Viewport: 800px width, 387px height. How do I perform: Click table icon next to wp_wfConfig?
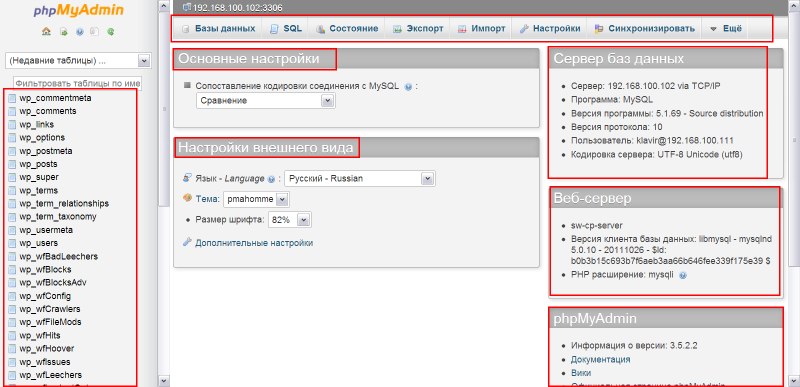pyautogui.click(x=12, y=296)
